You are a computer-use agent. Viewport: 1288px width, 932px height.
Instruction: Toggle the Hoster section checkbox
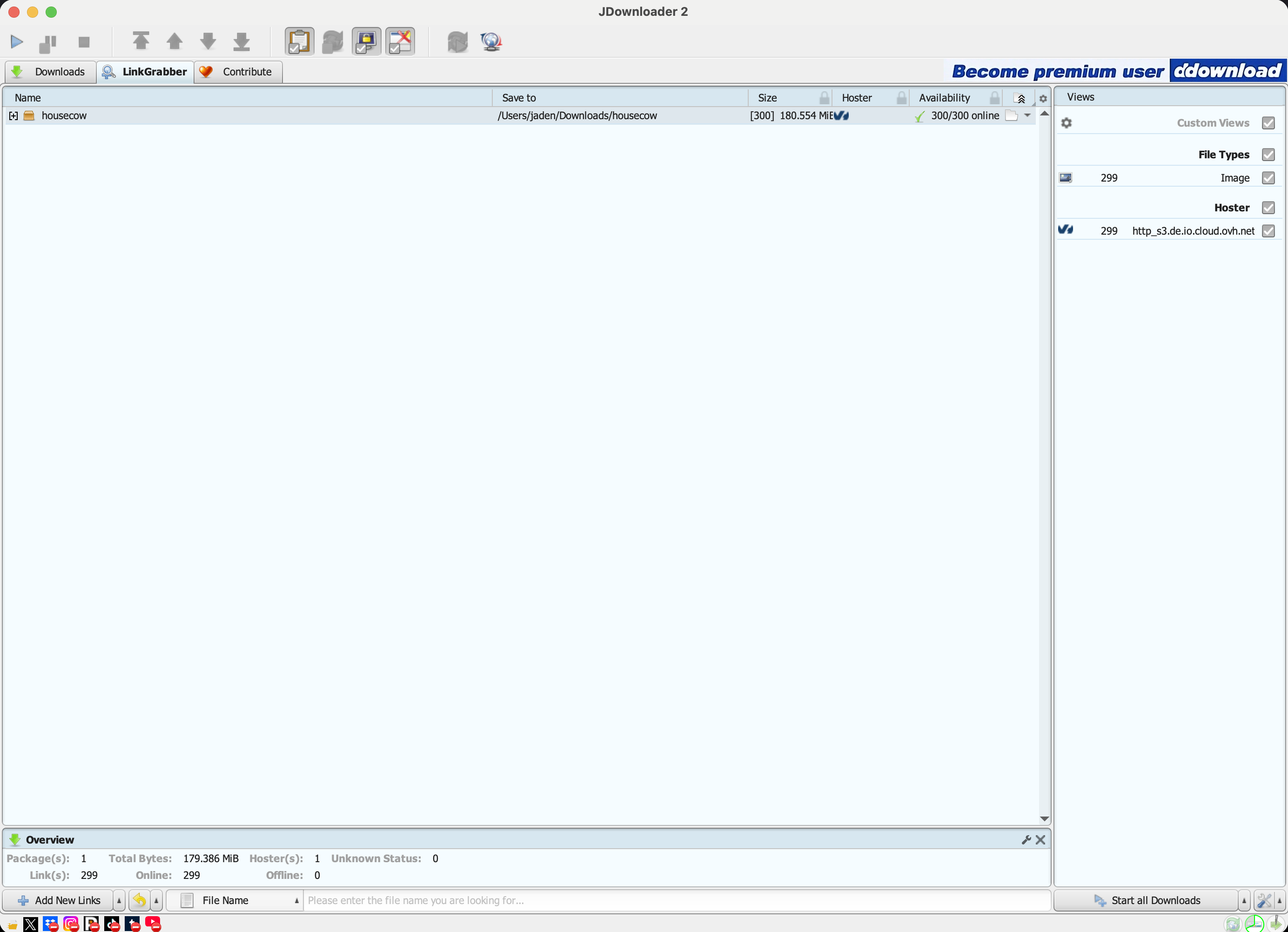point(1268,208)
